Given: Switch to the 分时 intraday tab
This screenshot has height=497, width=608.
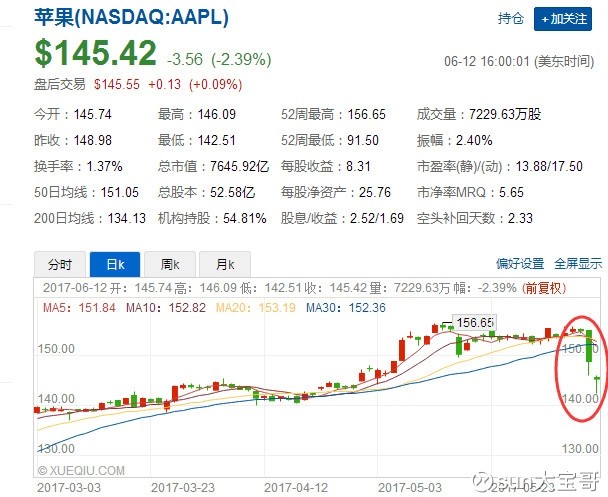Looking at the screenshot, I should (x=60, y=264).
